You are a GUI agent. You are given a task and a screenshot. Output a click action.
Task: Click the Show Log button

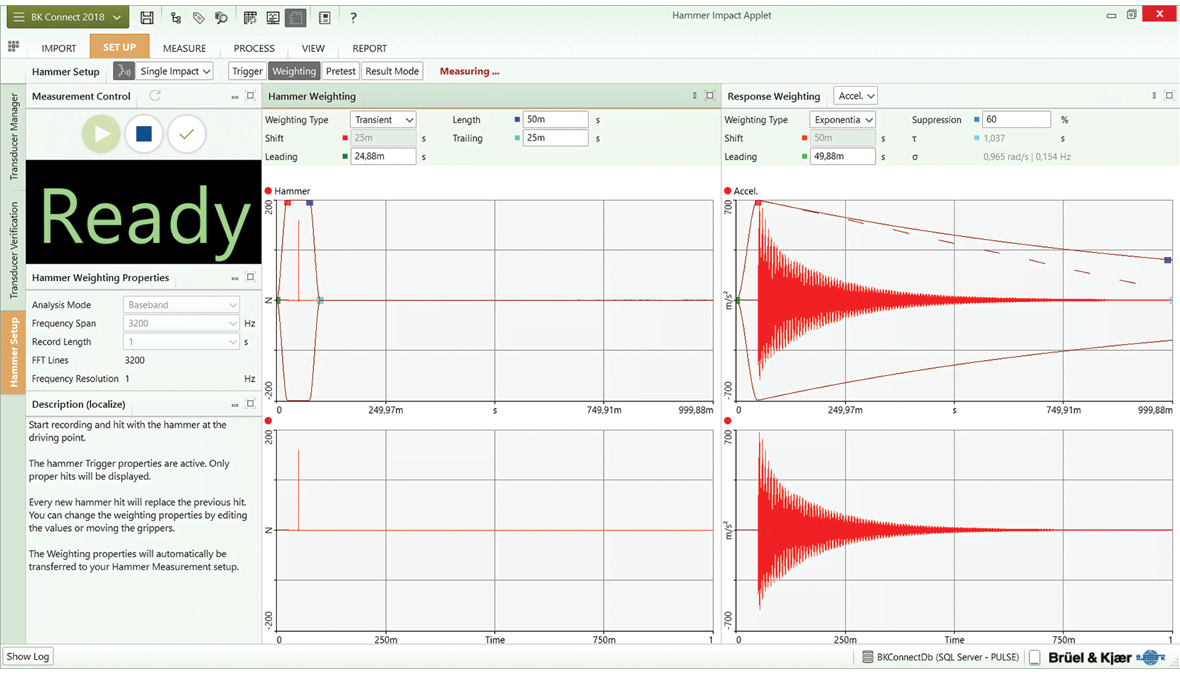[27, 656]
